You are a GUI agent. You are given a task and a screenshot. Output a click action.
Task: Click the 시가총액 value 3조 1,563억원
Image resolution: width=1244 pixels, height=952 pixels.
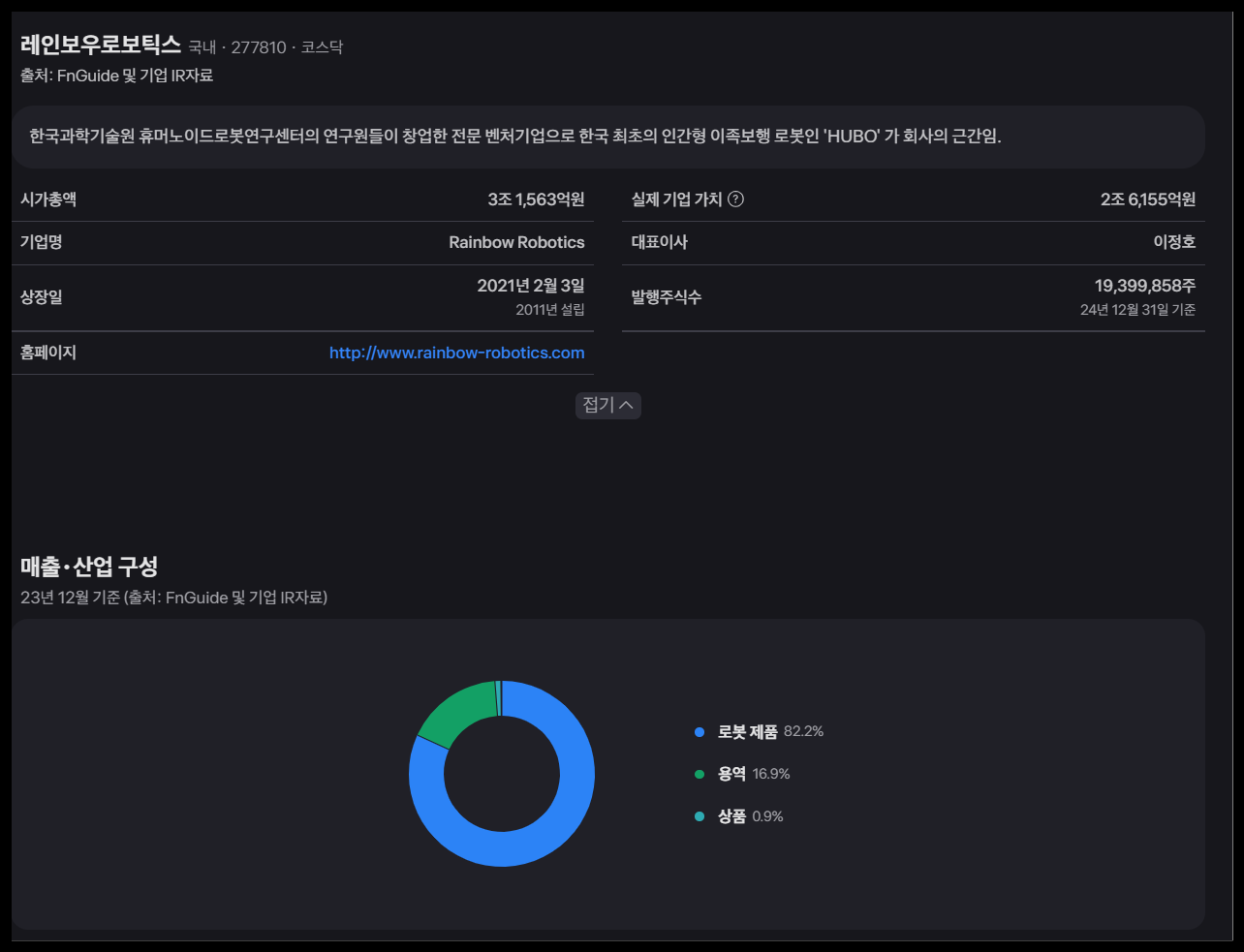pos(536,200)
